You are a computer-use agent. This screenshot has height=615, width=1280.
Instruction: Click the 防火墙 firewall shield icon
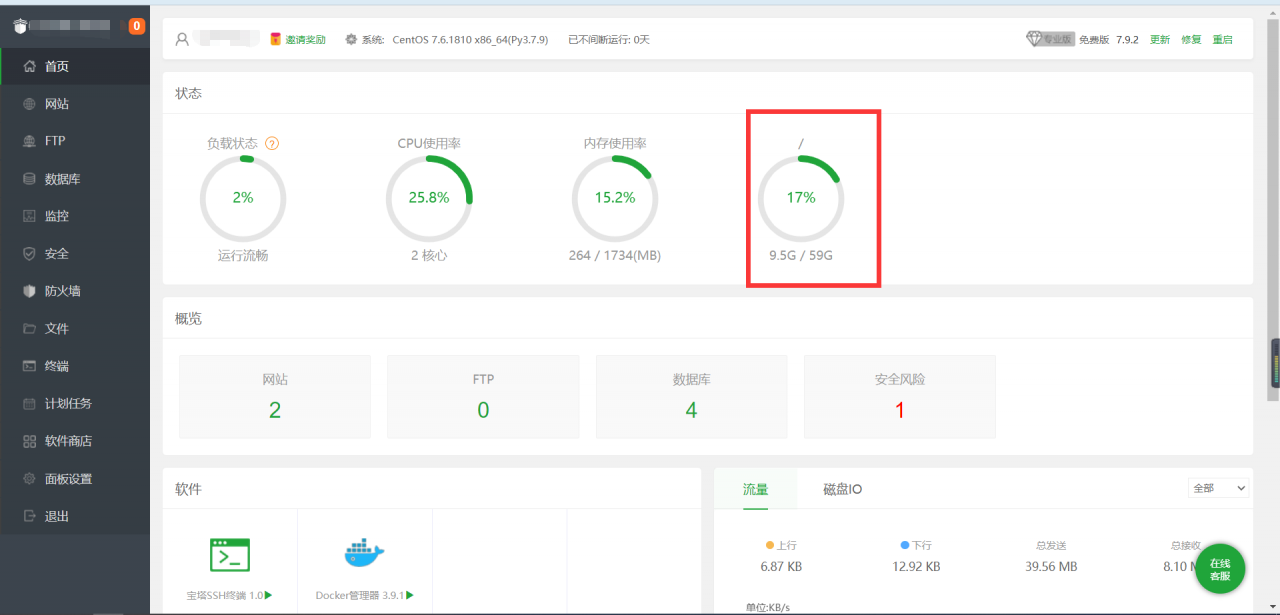click(x=30, y=291)
